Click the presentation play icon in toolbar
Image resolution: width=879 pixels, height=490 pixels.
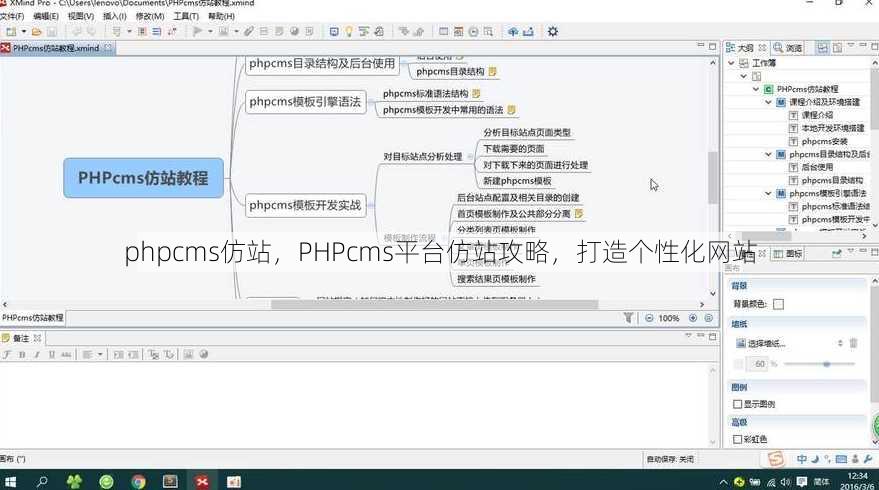pos(197,31)
